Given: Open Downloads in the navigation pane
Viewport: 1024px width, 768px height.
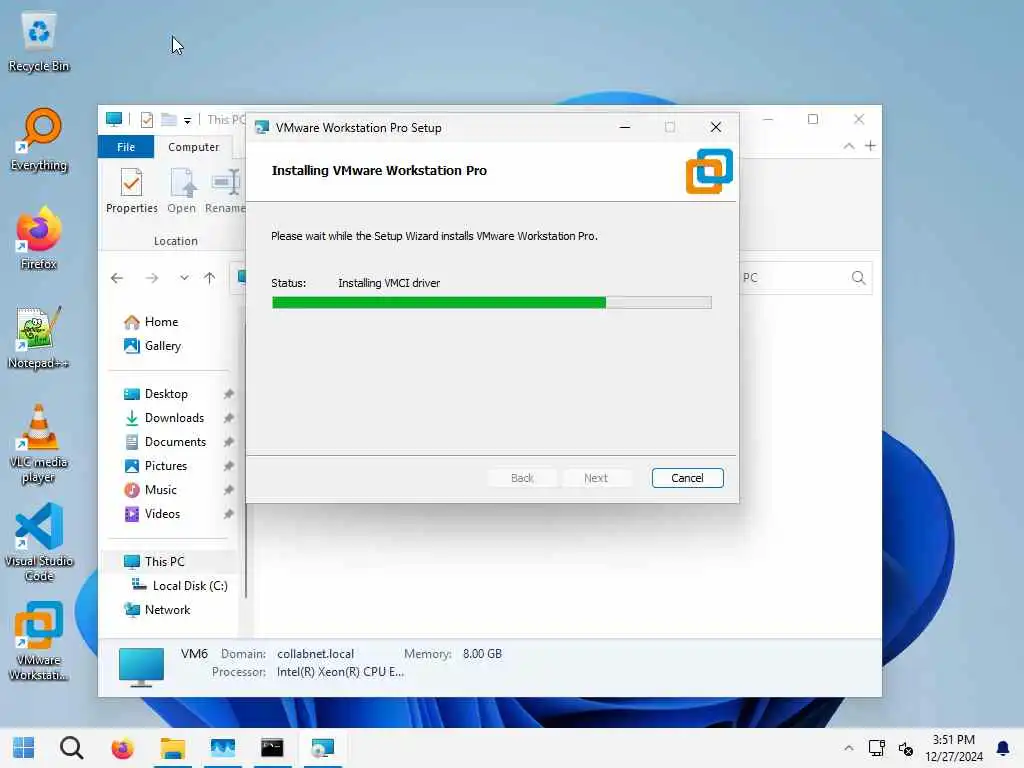Looking at the screenshot, I should point(174,418).
